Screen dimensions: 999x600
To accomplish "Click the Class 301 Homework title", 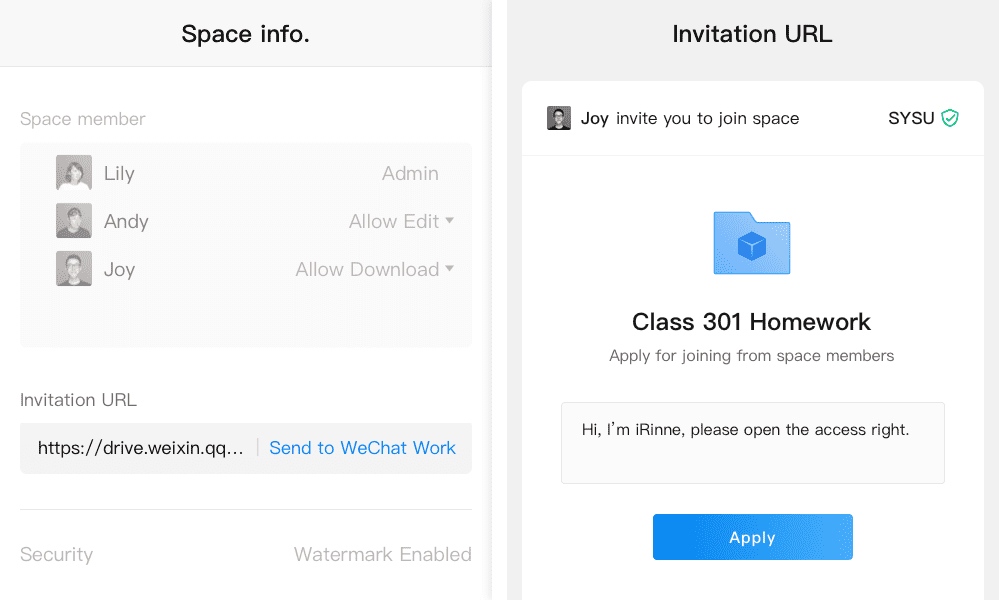I will [751, 322].
